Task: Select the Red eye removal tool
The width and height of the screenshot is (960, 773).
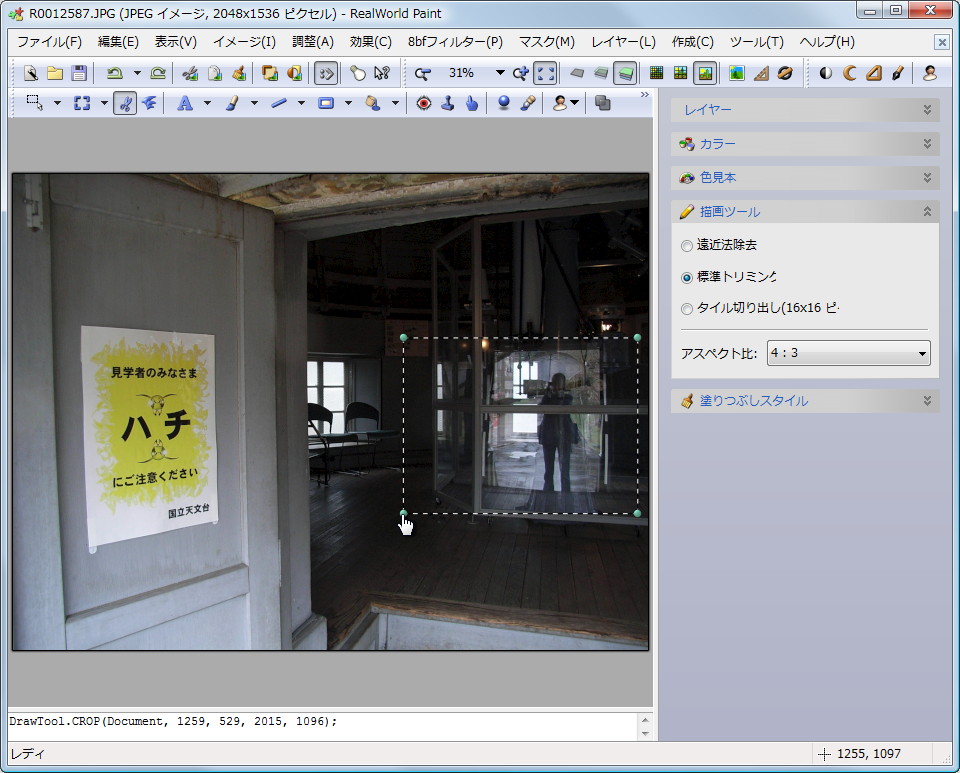Action: (424, 103)
